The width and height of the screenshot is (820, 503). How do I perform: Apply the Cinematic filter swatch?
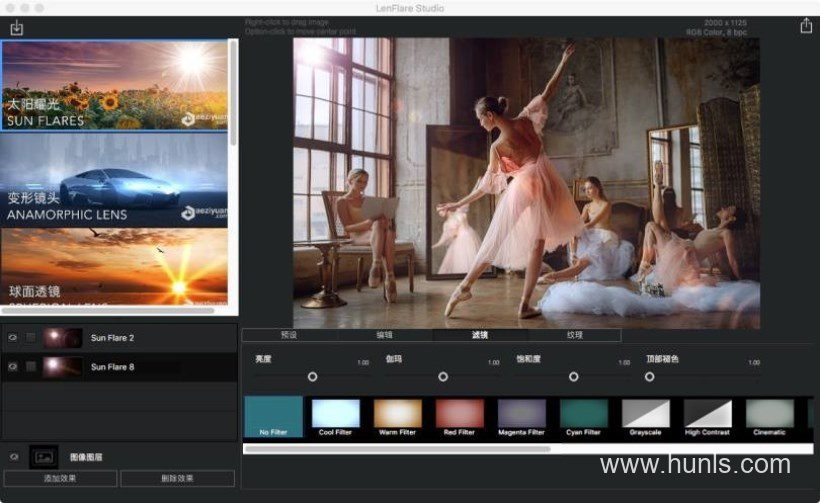[769, 417]
